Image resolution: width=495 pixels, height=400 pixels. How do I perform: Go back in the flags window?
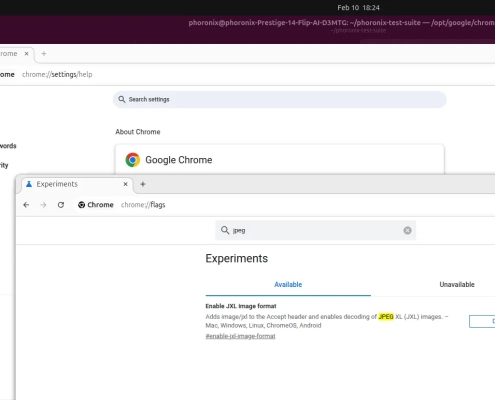[x=26, y=205]
